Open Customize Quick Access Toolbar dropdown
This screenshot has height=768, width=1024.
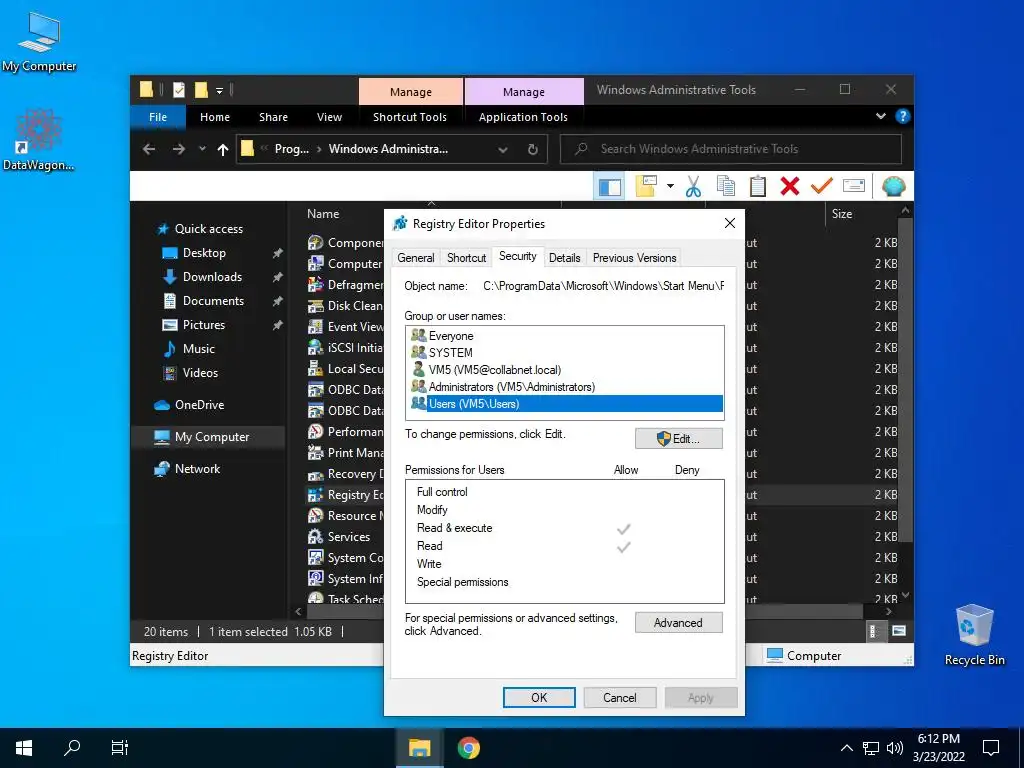(219, 90)
